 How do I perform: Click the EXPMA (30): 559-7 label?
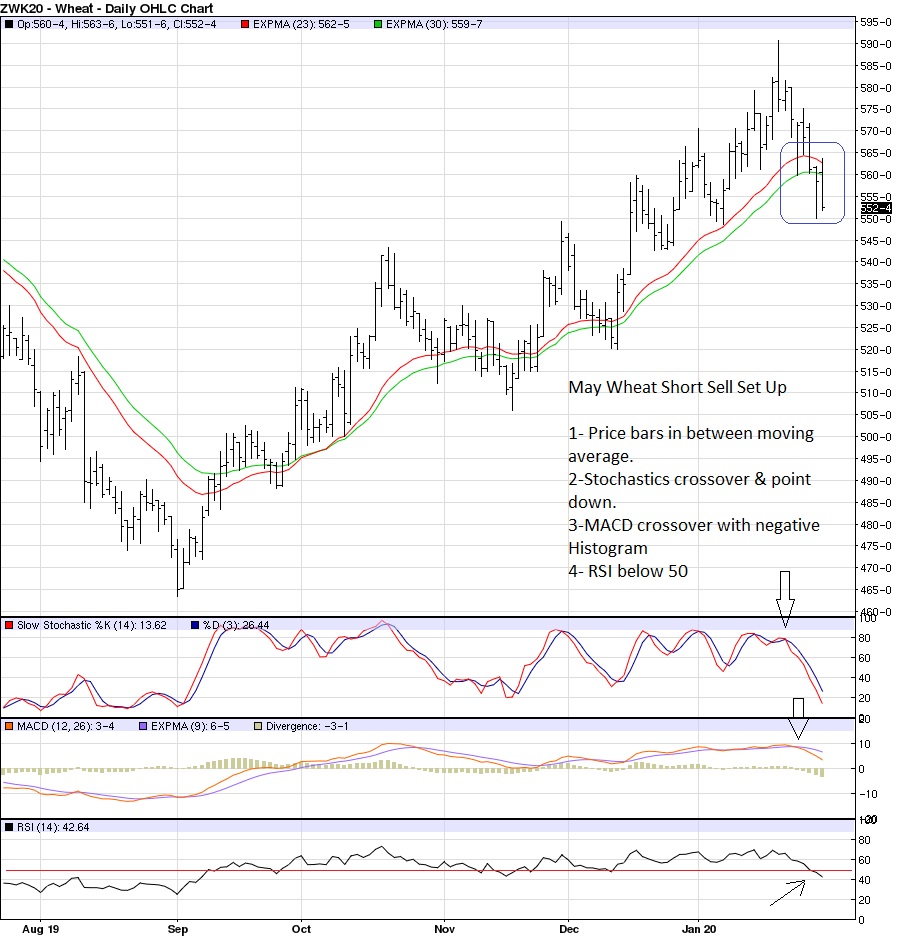click(x=434, y=25)
